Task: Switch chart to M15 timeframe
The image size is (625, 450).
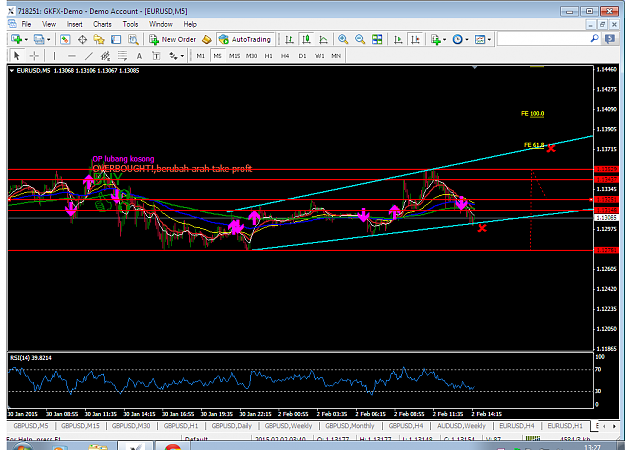Action: pyautogui.click(x=234, y=56)
